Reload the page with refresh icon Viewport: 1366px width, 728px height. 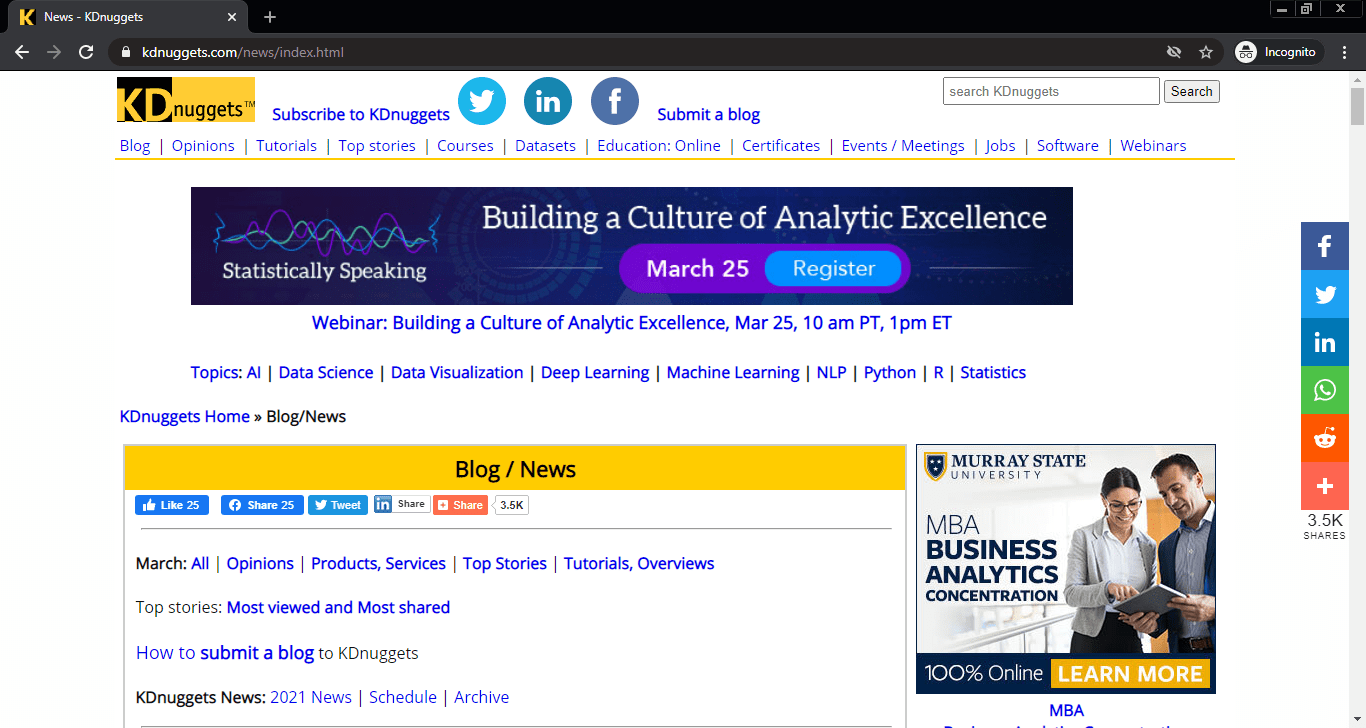pyautogui.click(x=86, y=52)
